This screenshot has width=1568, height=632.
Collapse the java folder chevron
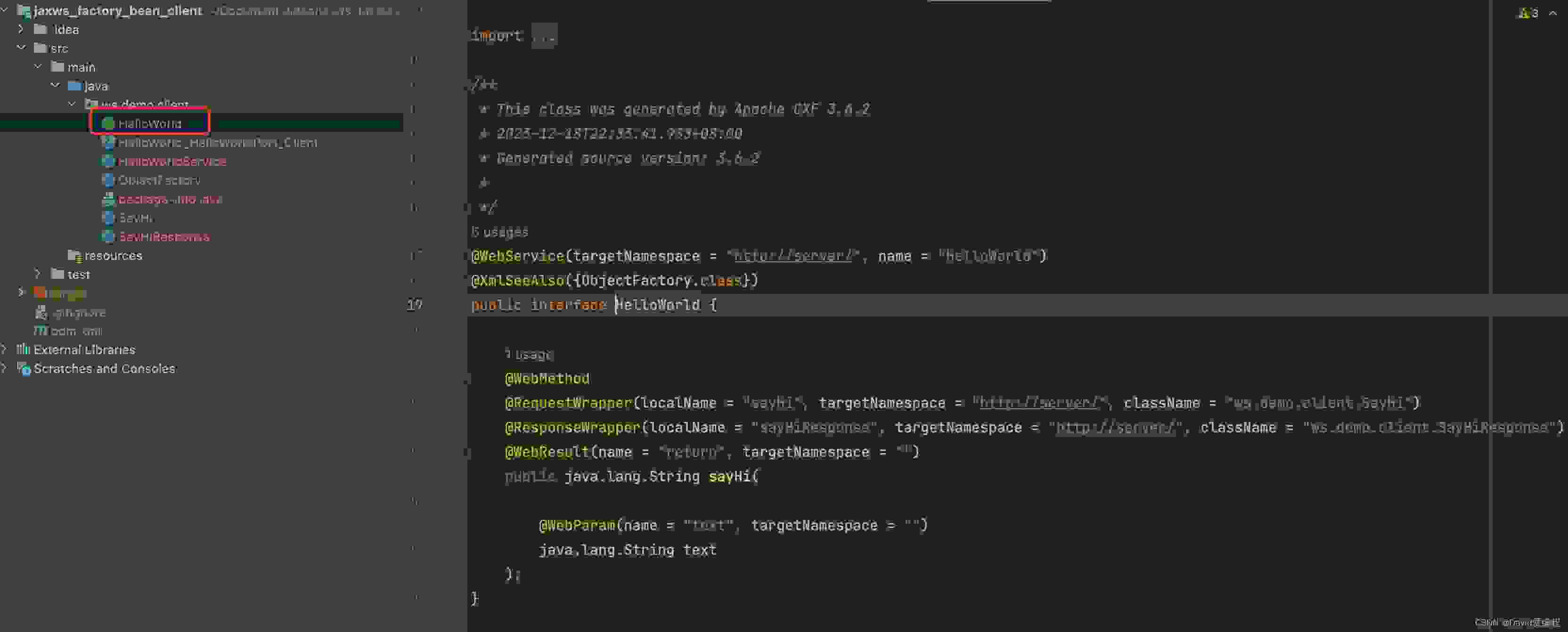click(x=56, y=86)
